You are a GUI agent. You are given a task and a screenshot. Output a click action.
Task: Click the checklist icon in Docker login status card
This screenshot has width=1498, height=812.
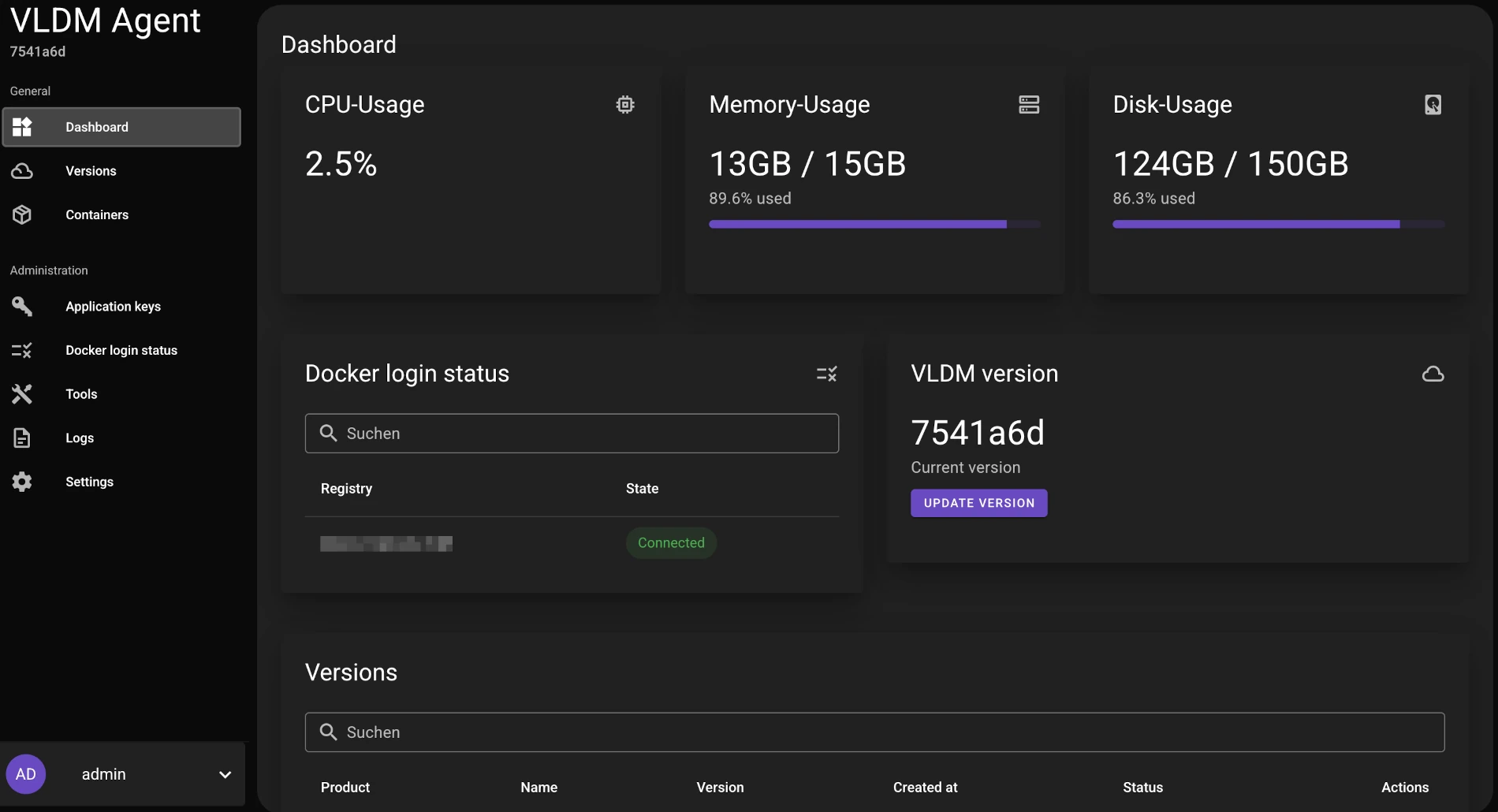(826, 374)
